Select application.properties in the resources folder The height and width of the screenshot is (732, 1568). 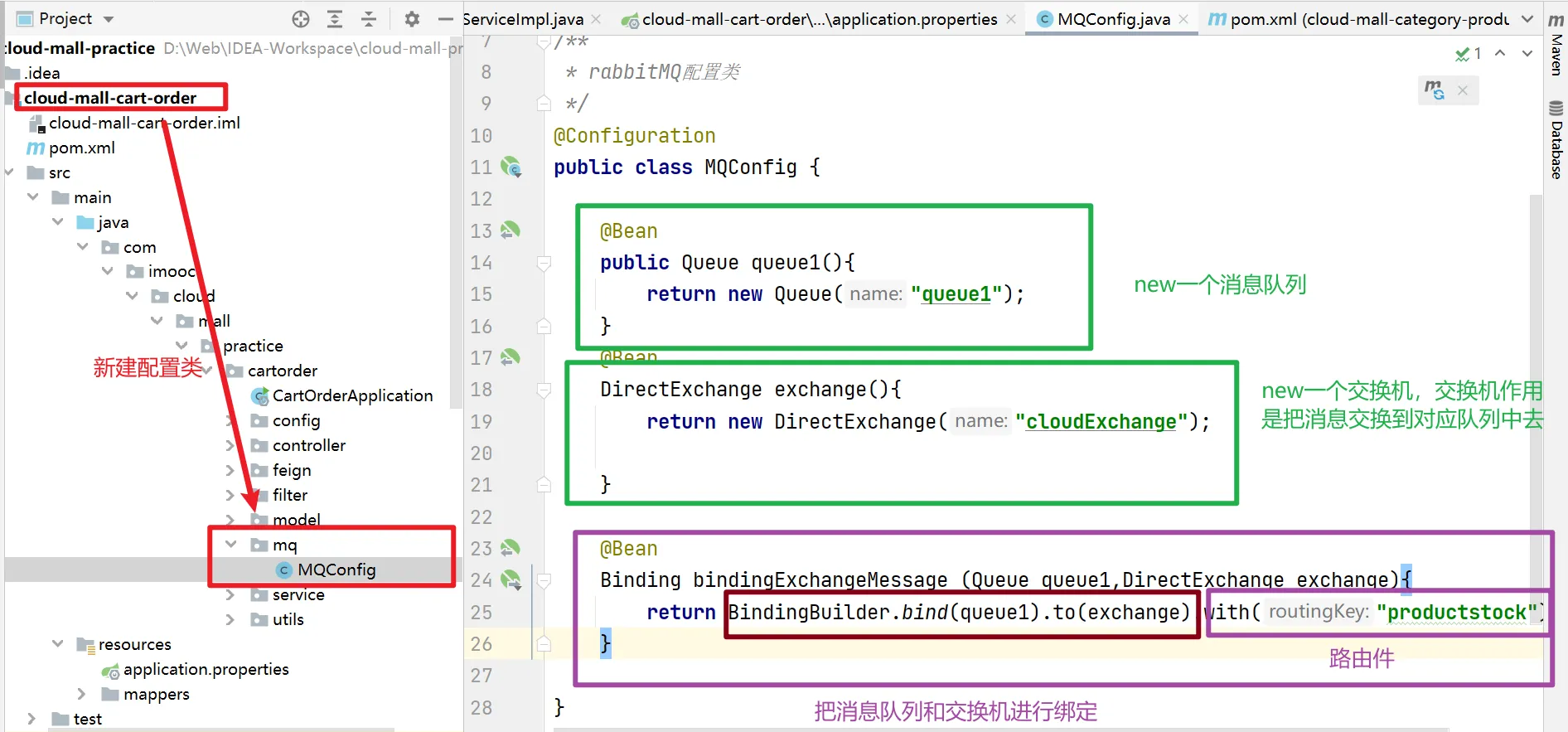click(x=206, y=670)
